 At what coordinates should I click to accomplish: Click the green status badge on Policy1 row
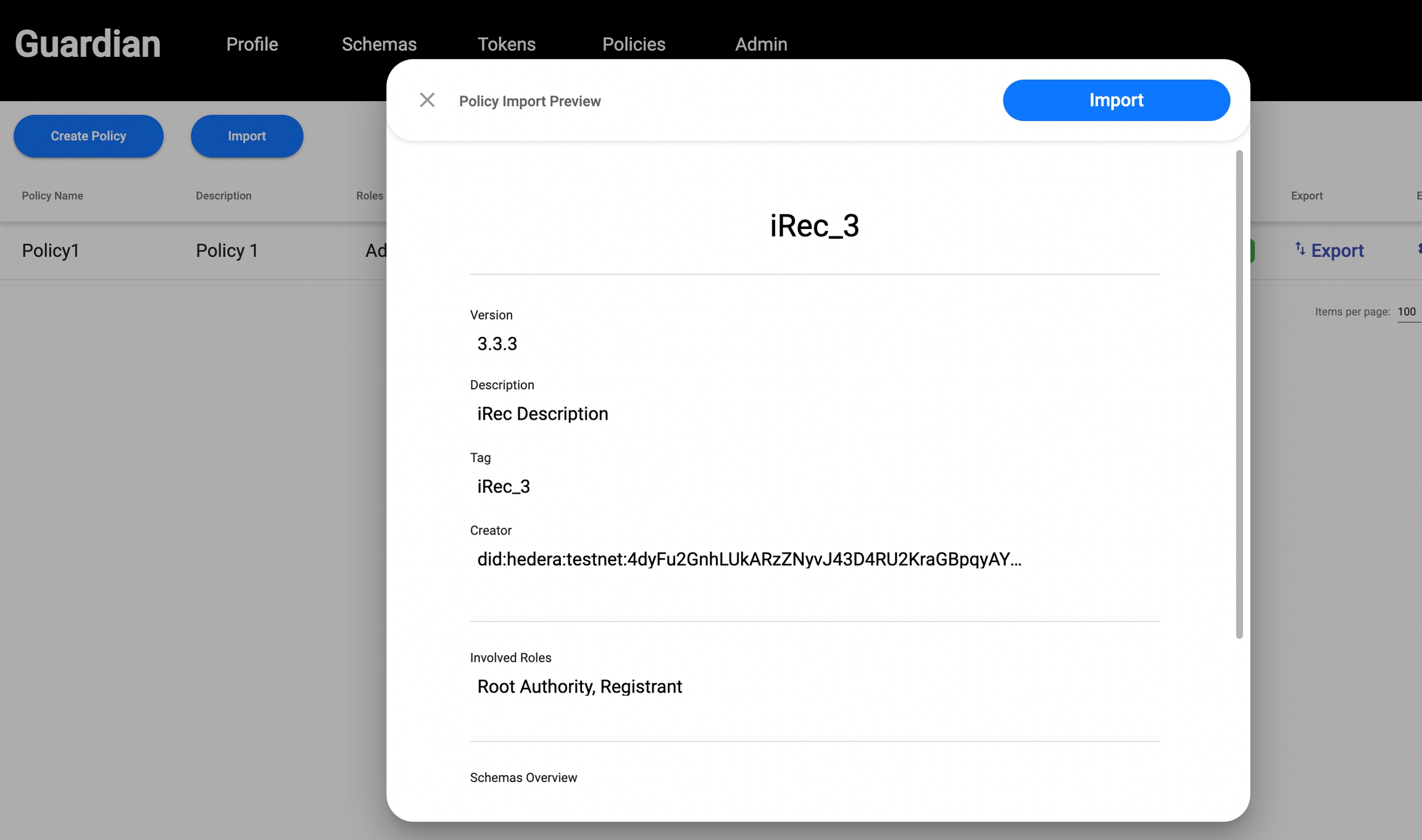tap(1252, 251)
